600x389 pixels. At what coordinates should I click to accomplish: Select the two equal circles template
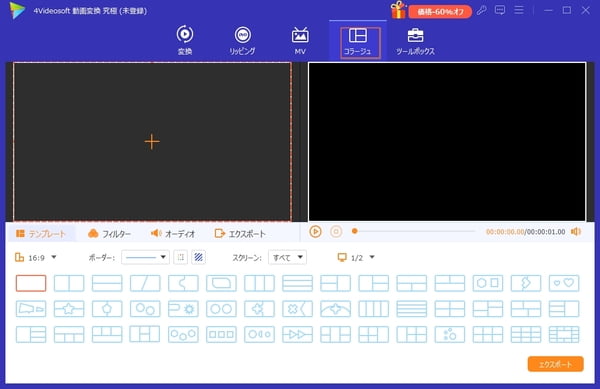coord(221,309)
